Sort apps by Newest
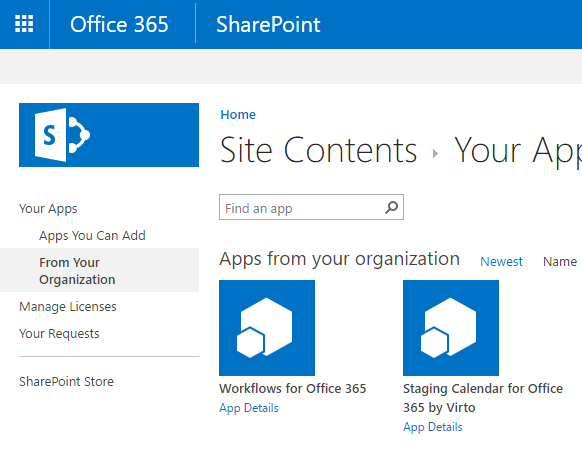Image resolution: width=582 pixels, height=450 pixels. click(x=501, y=262)
